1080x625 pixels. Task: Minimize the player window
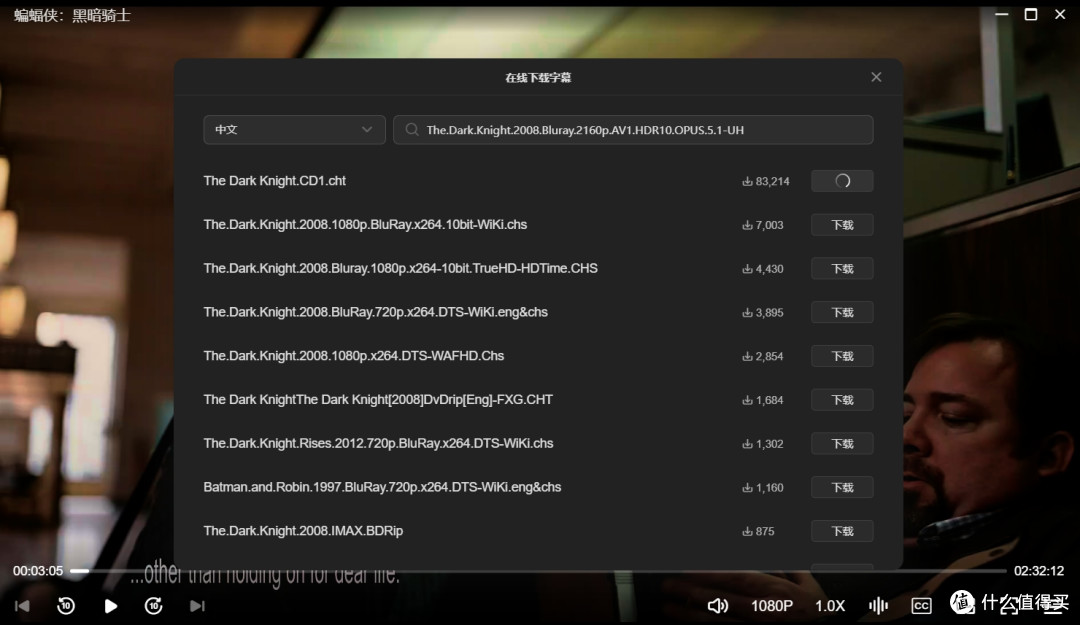coord(1001,14)
